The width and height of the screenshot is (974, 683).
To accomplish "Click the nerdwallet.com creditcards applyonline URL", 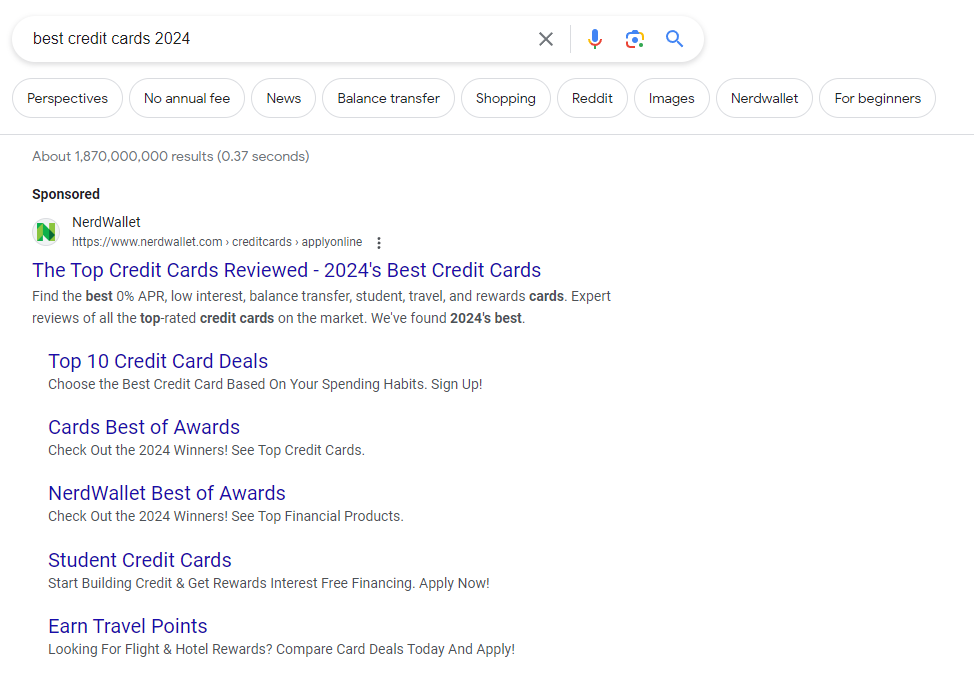I will [217, 242].
